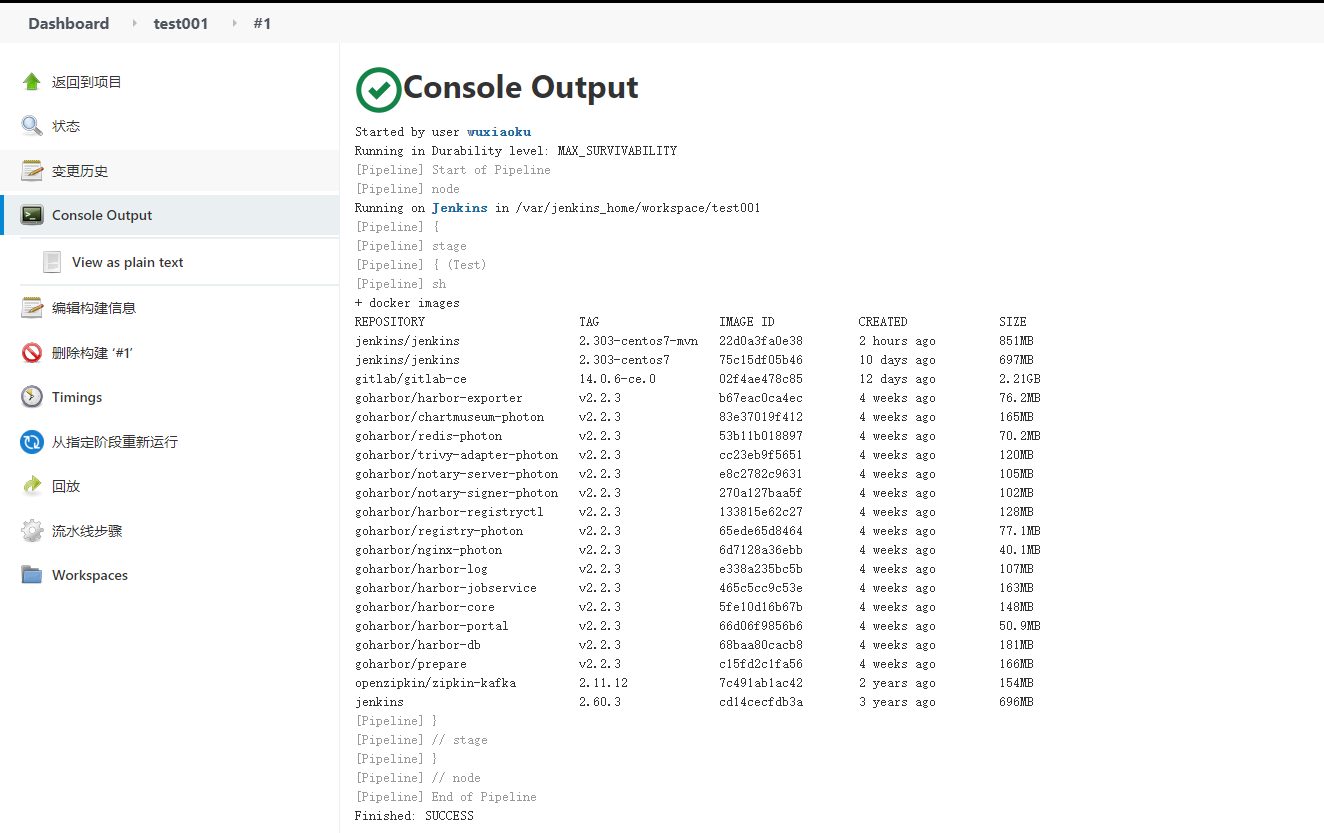Open 编辑构建信息 in the sidebar
The height and width of the screenshot is (833, 1324).
tap(94, 308)
